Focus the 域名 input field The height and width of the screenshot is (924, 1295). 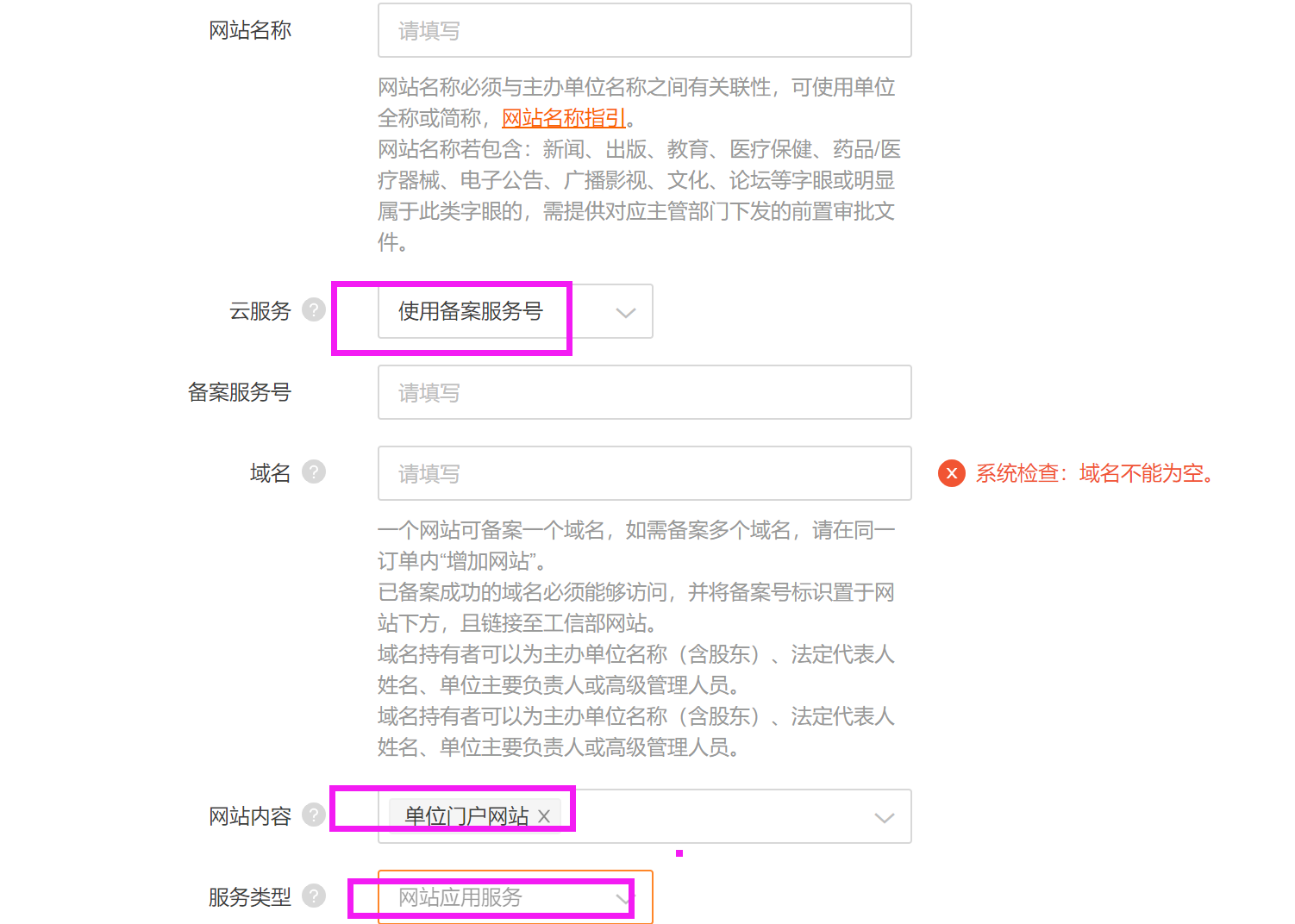(644, 473)
